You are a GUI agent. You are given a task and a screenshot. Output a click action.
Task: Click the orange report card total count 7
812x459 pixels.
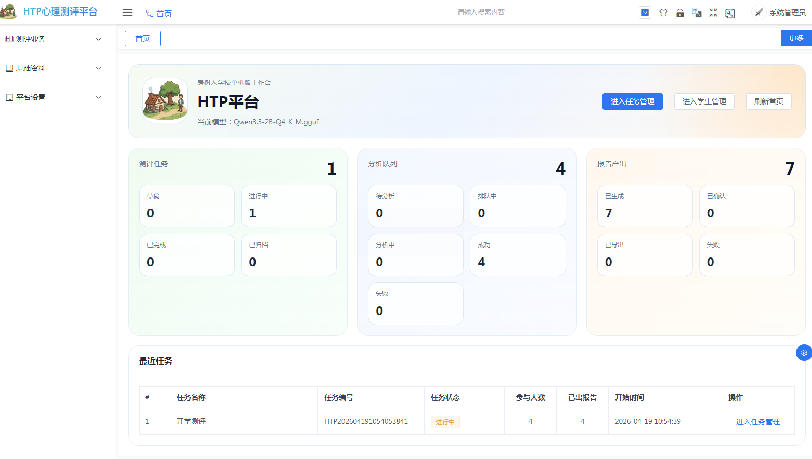click(x=789, y=169)
